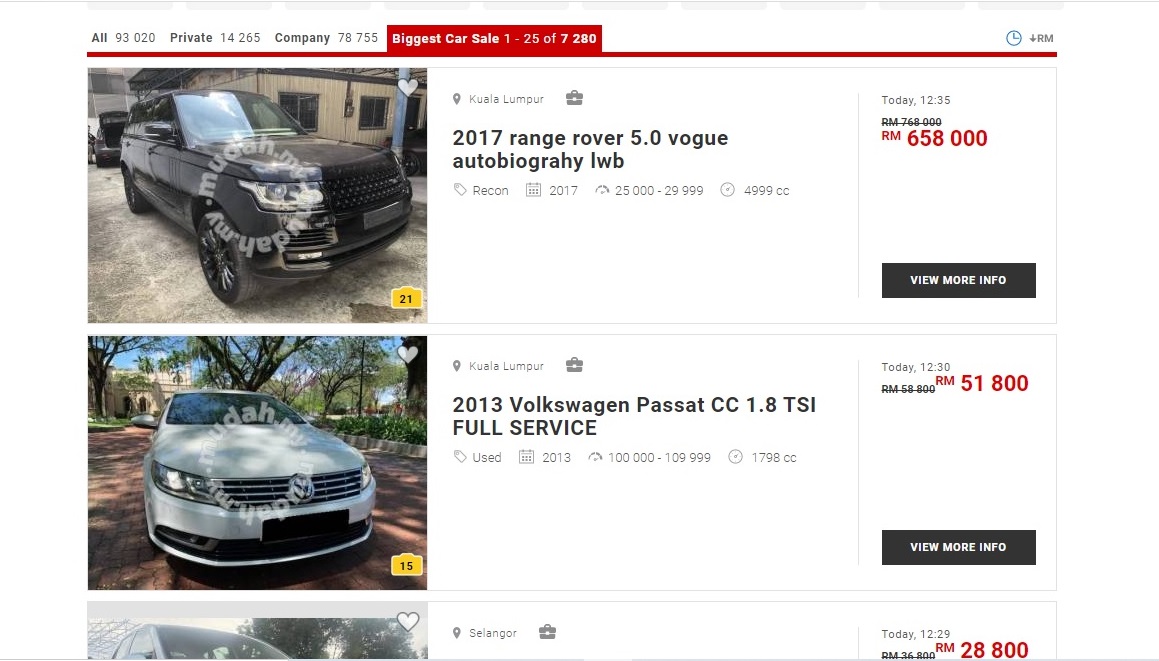Click the 15 photos count badge

406,566
